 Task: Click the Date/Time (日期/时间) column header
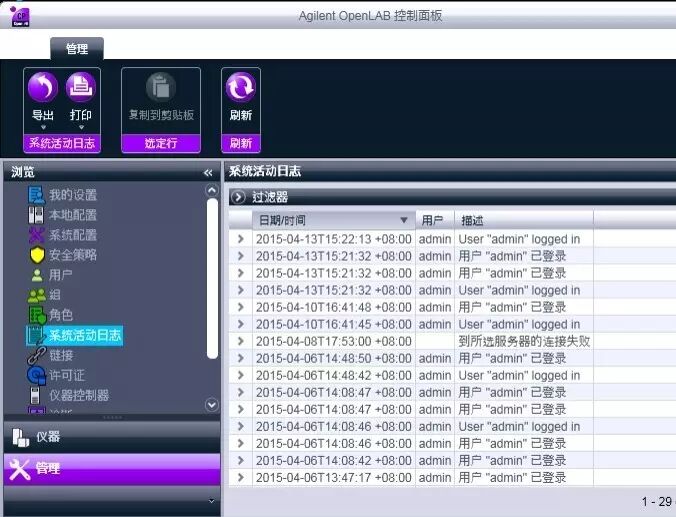click(334, 220)
